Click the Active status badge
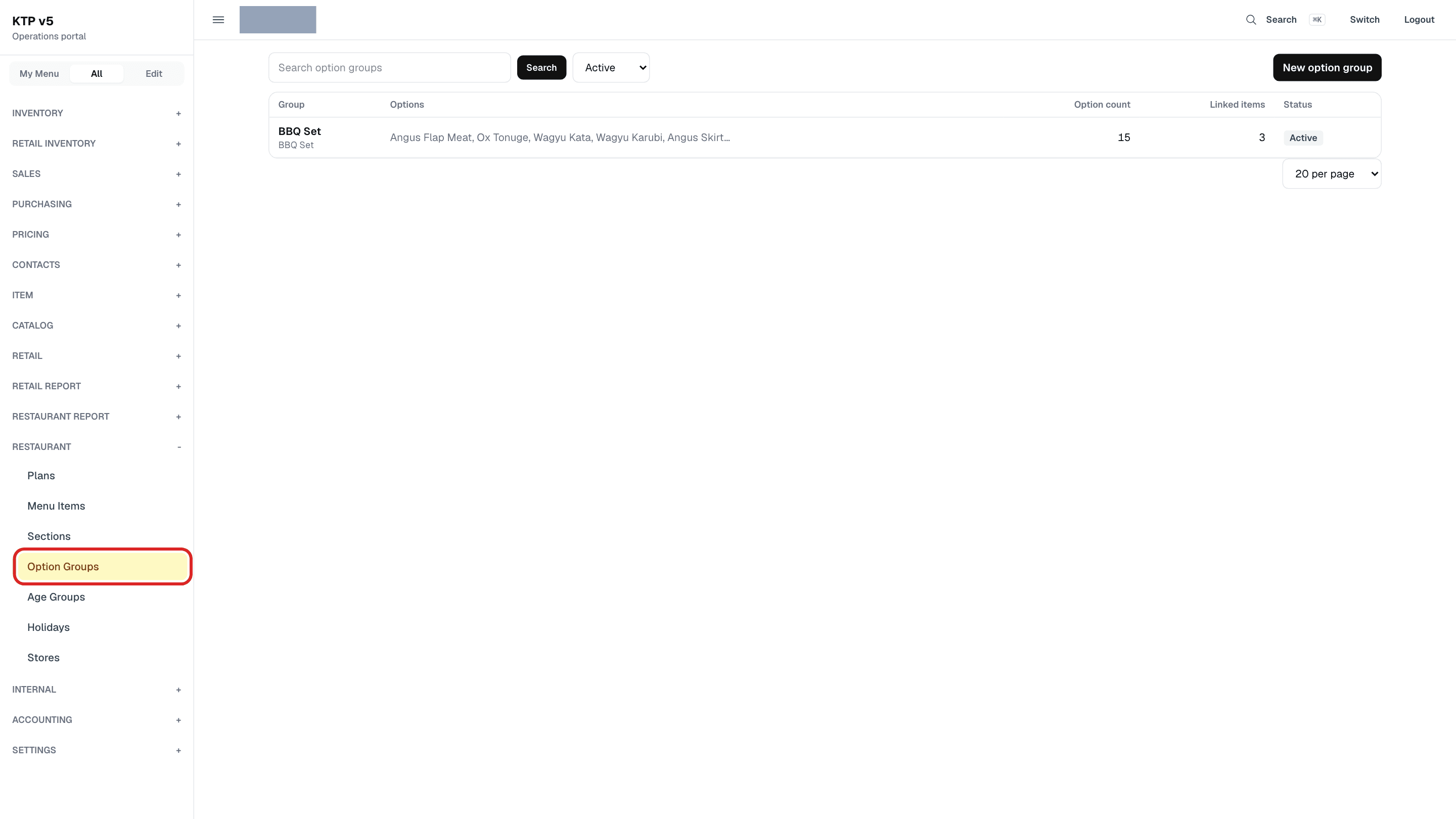1456x819 pixels. 1303,138
